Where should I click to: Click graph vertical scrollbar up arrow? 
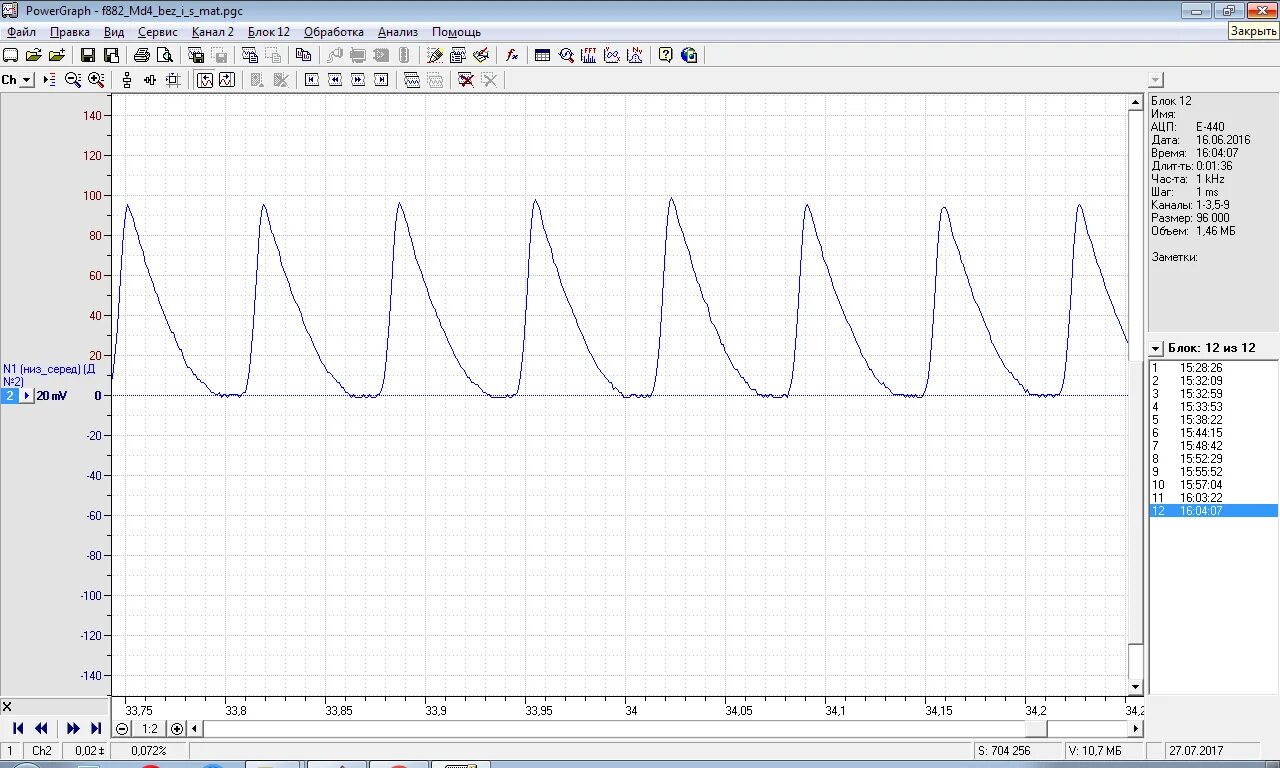1135,101
